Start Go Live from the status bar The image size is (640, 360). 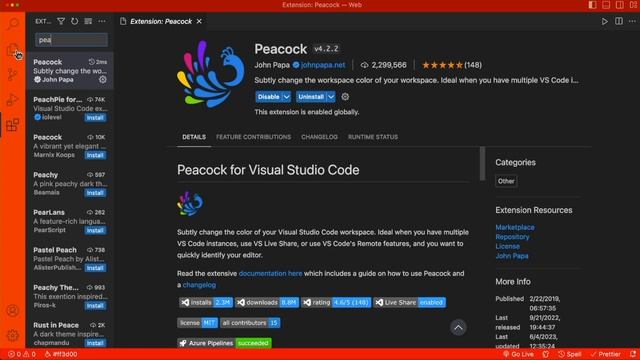pyautogui.click(x=518, y=354)
